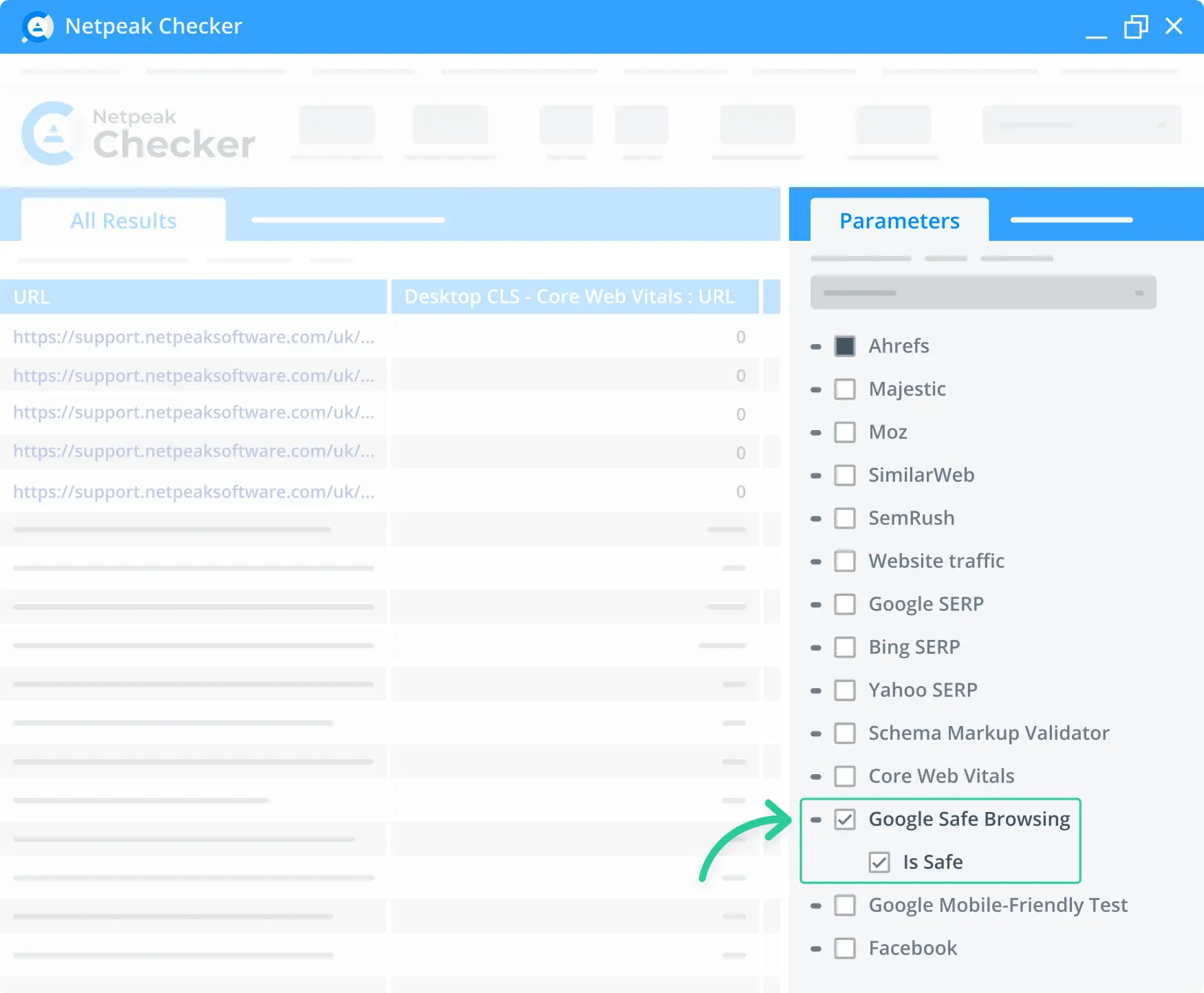Enable the Google SERP checkbox
The height and width of the screenshot is (993, 1204).
[845, 604]
